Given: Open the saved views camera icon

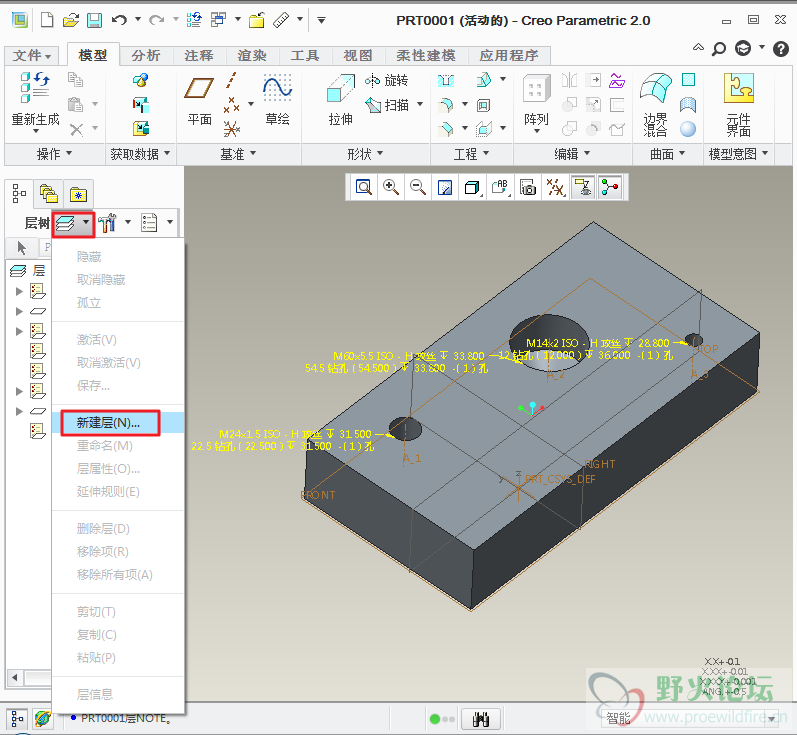Looking at the screenshot, I should click(x=528, y=187).
